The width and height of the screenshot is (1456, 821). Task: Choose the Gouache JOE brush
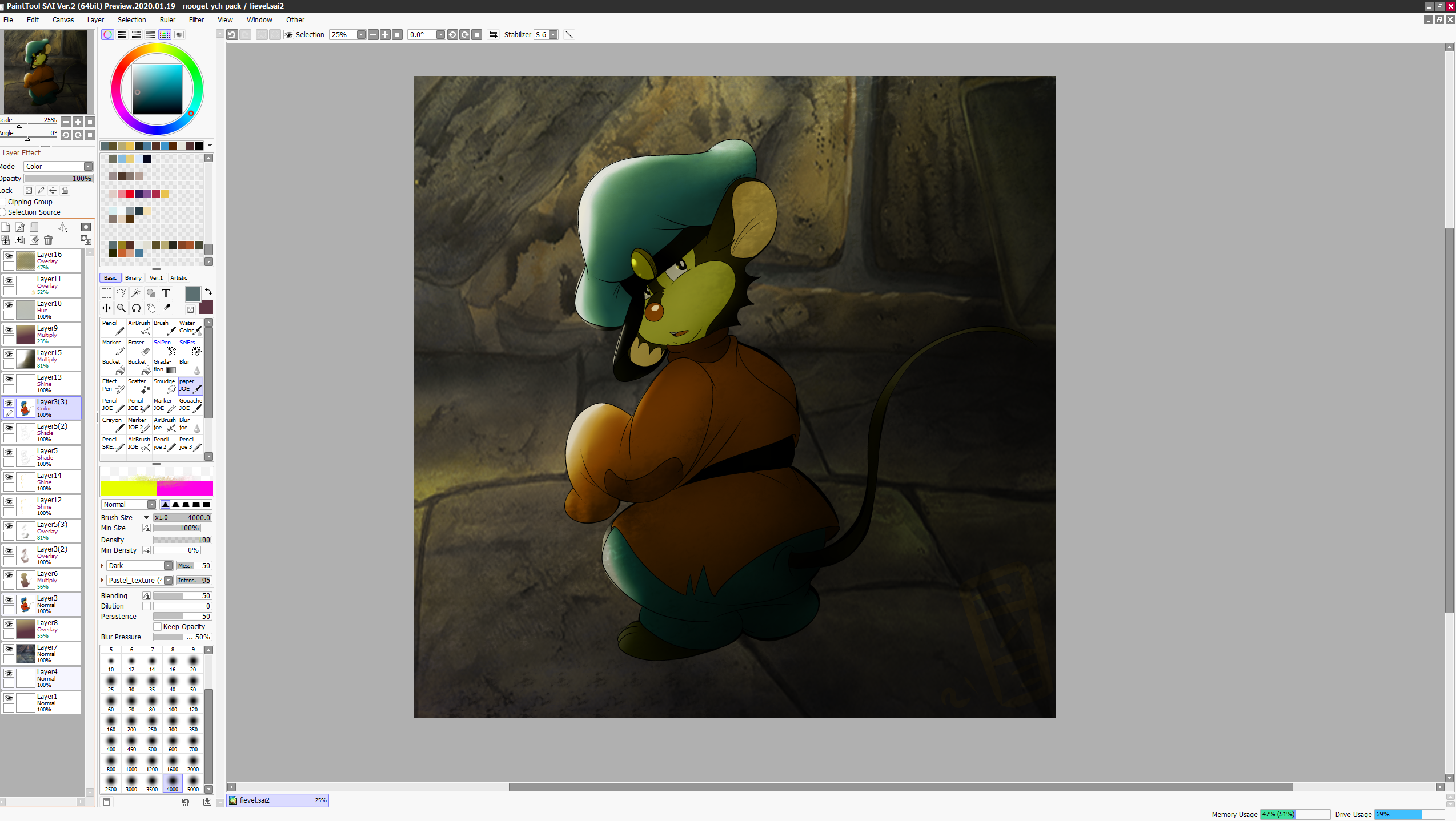(190, 405)
